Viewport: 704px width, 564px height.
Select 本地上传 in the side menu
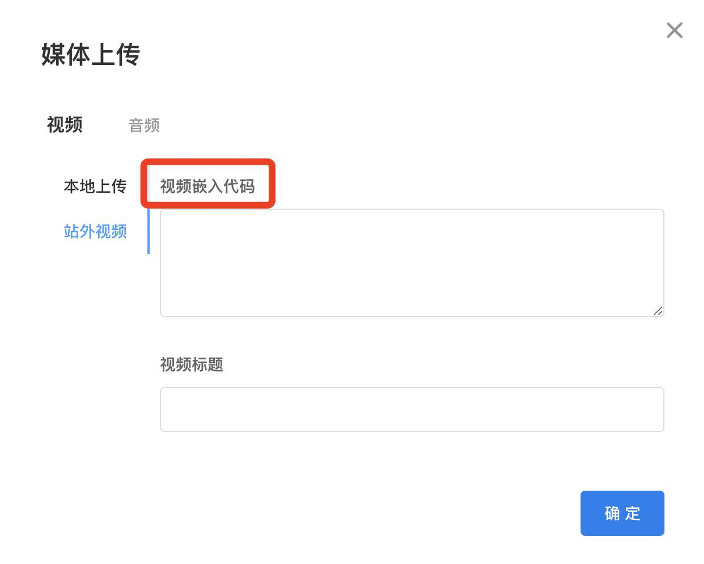tap(95, 186)
